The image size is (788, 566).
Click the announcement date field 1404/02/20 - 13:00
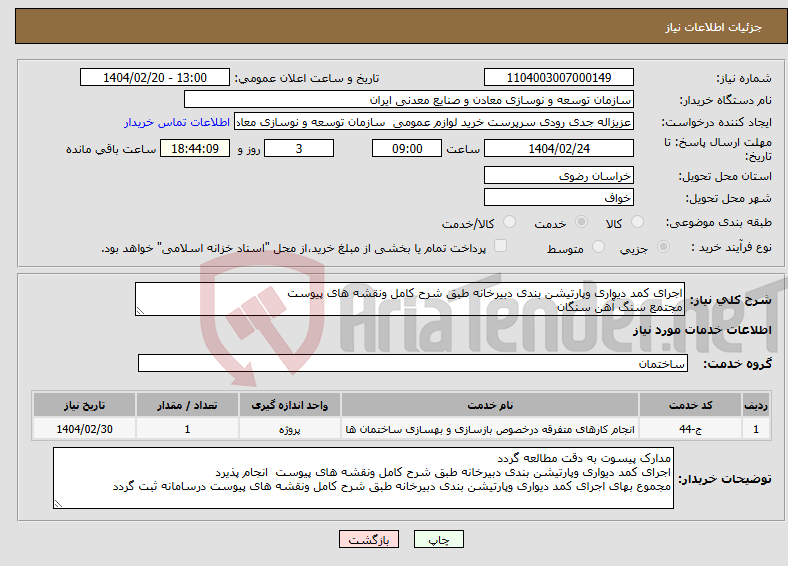155,77
